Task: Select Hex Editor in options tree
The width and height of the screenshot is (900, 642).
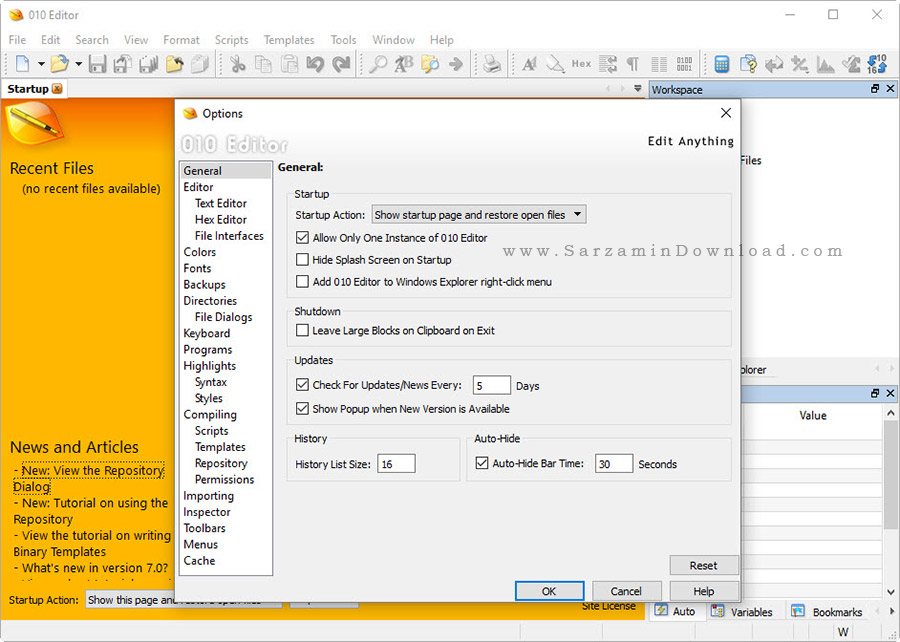Action: tap(220, 219)
